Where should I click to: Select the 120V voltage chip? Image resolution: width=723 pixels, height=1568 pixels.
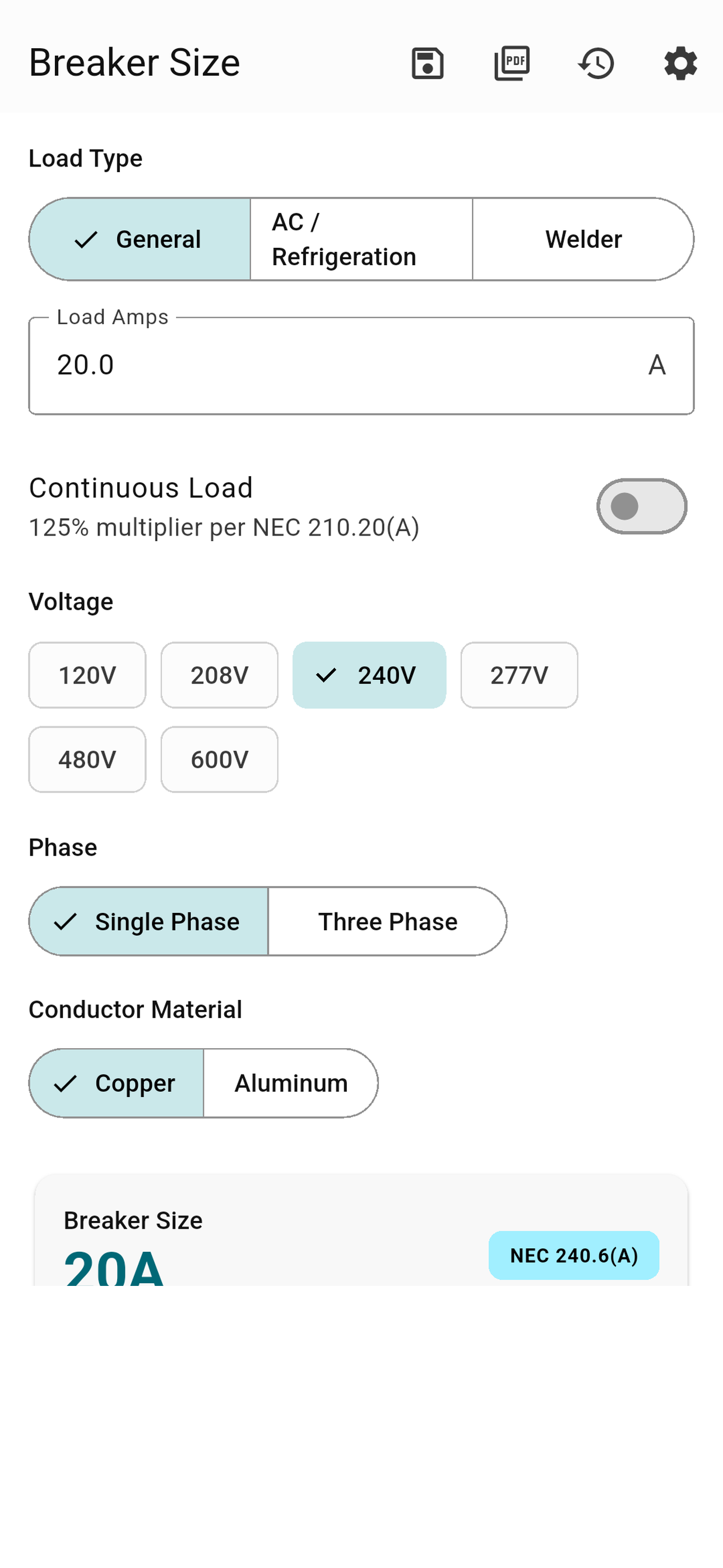pos(87,675)
